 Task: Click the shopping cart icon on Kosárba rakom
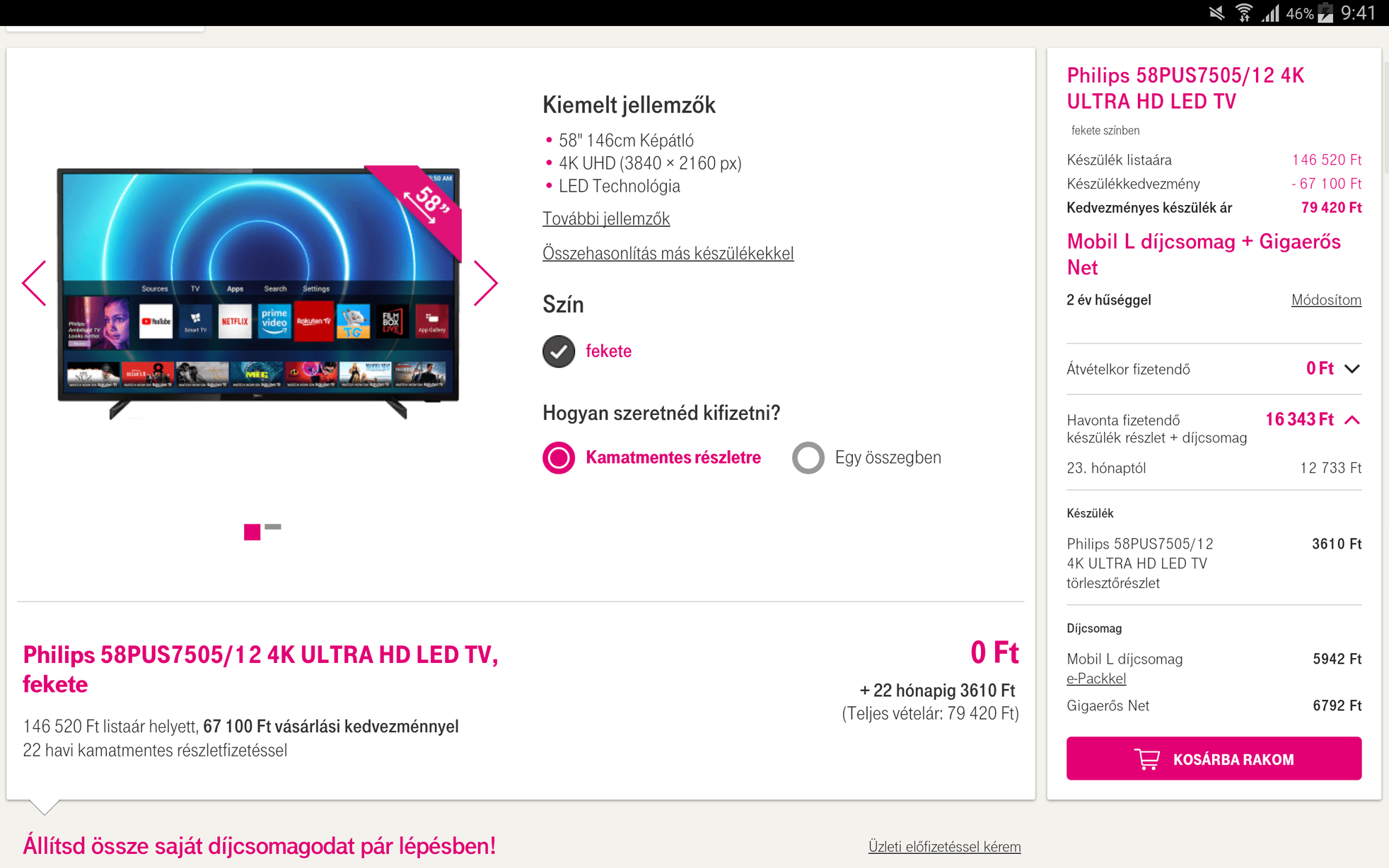click(x=1147, y=759)
